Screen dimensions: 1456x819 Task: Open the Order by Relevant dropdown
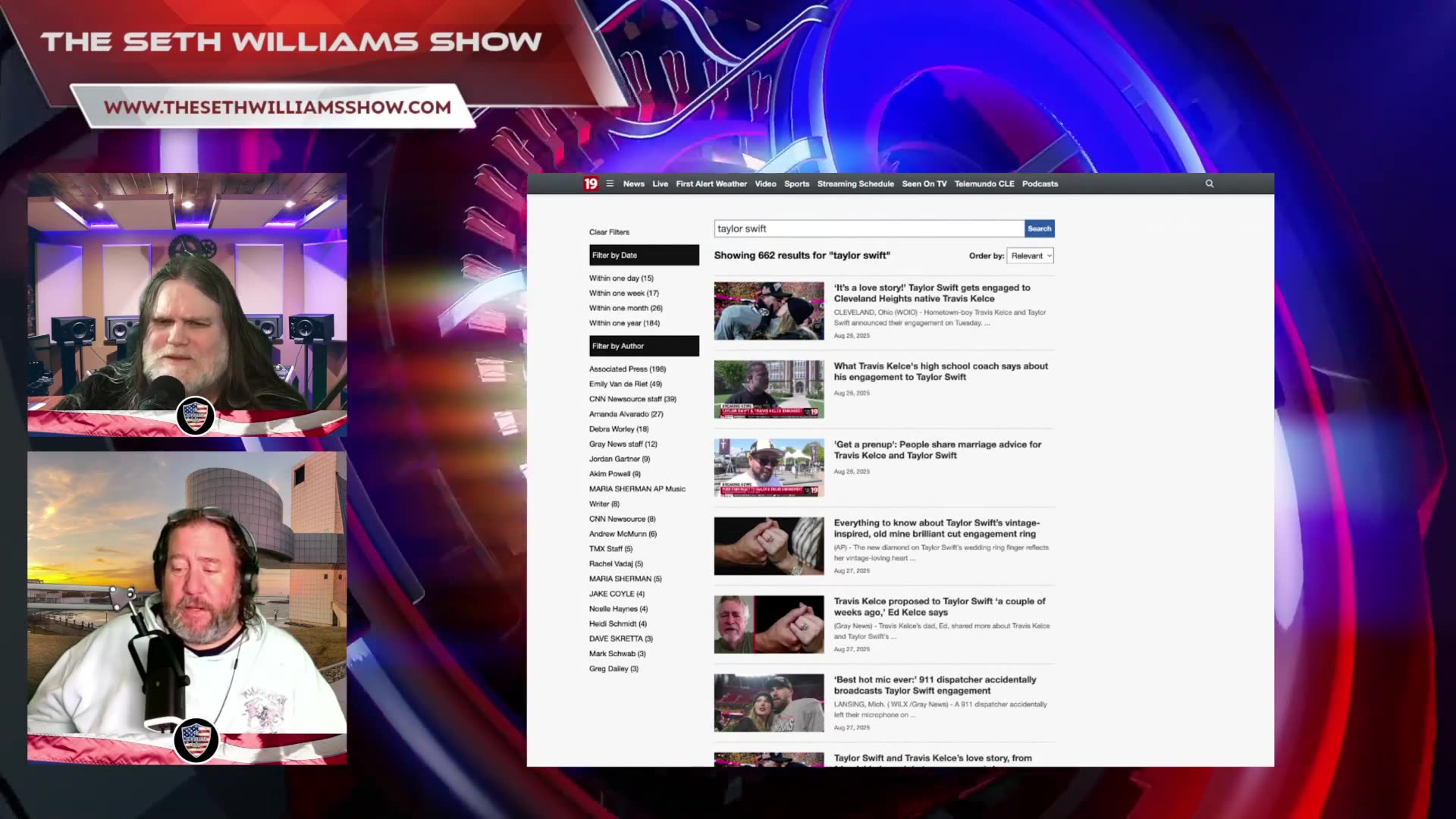point(1031,256)
